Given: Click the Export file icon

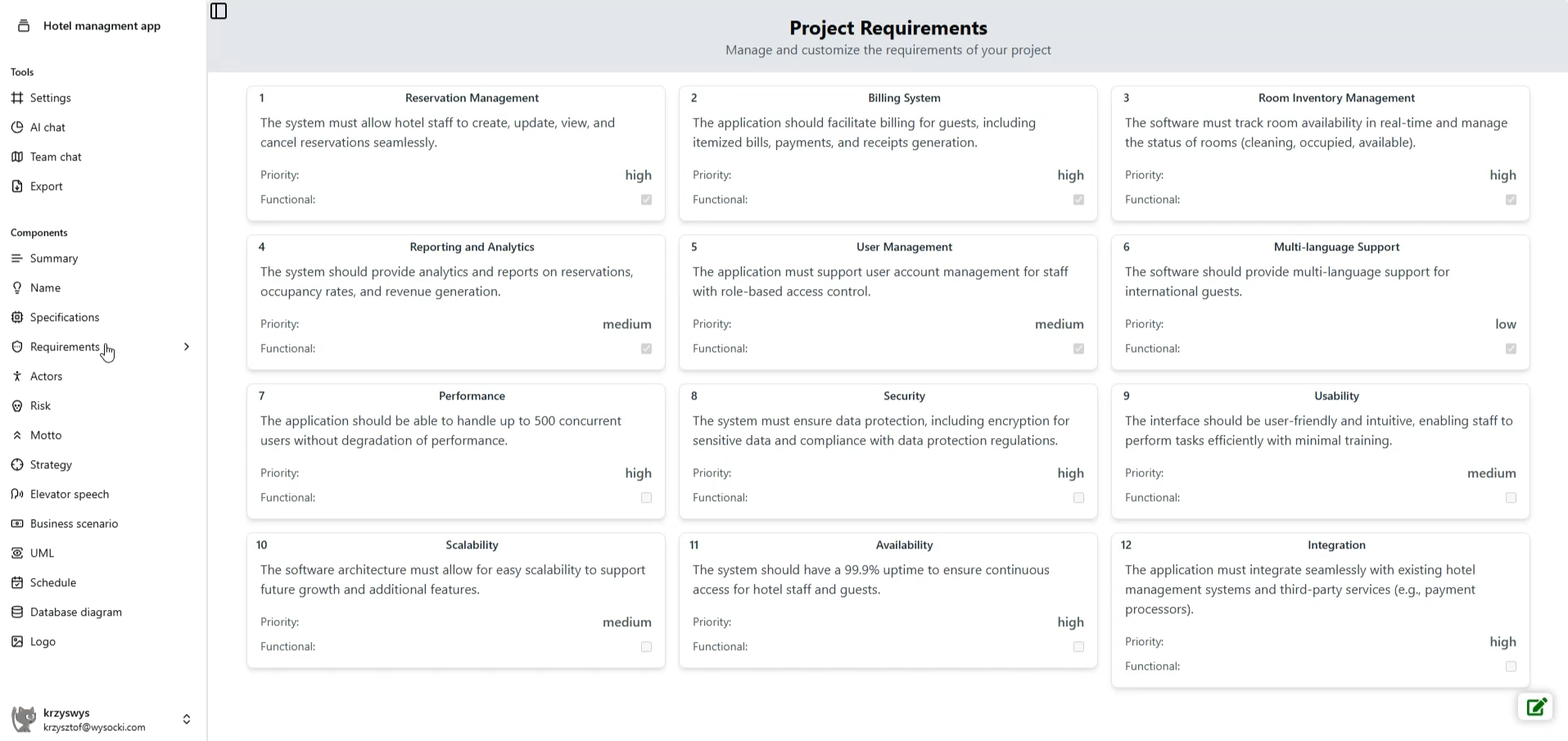Looking at the screenshot, I should tap(17, 187).
